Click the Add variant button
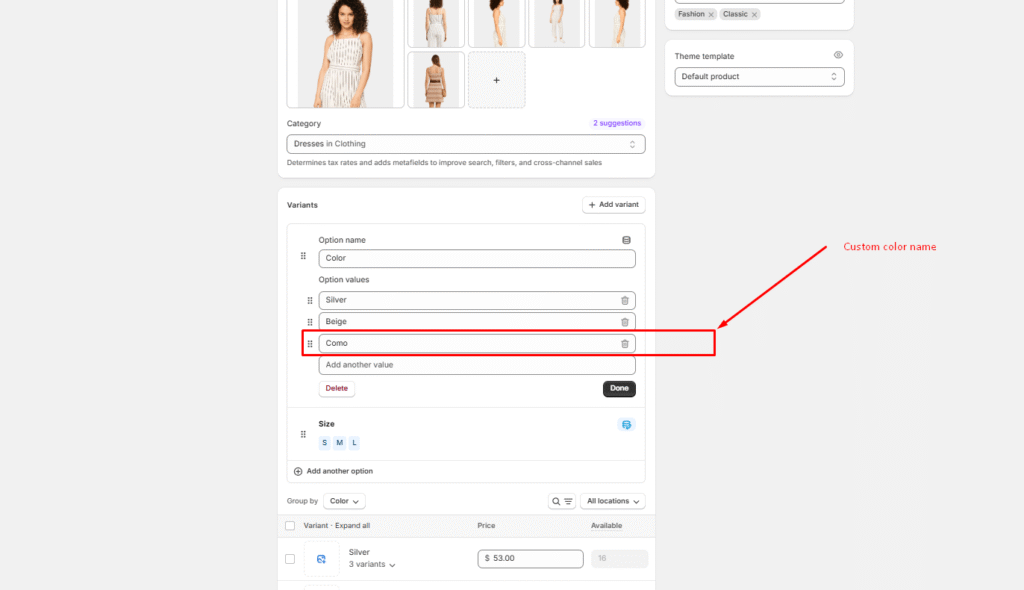The width and height of the screenshot is (1024, 590). (x=613, y=205)
